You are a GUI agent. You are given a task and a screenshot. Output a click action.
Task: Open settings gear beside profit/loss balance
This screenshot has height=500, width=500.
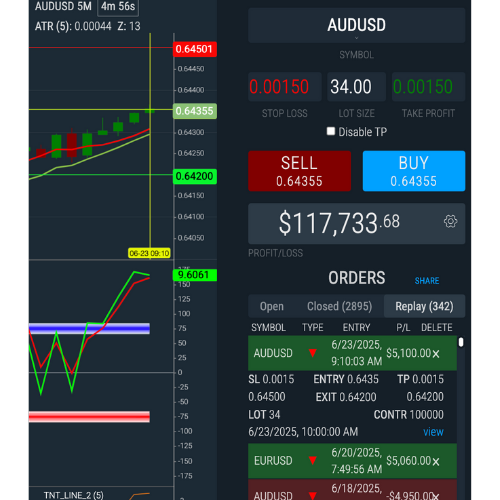pyautogui.click(x=450, y=221)
